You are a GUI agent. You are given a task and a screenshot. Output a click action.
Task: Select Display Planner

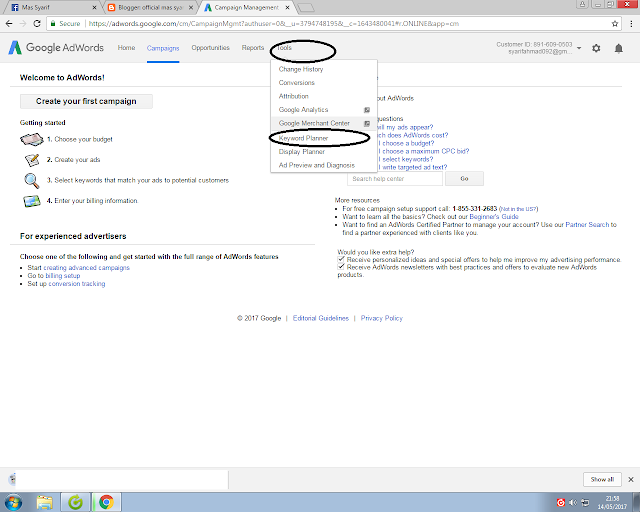click(x=324, y=152)
